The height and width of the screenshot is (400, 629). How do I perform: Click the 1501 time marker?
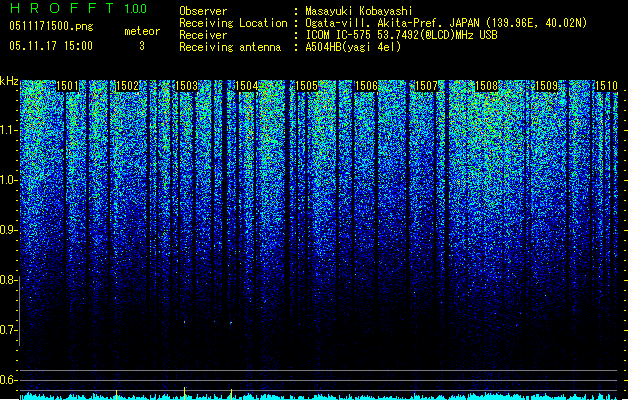(67, 86)
